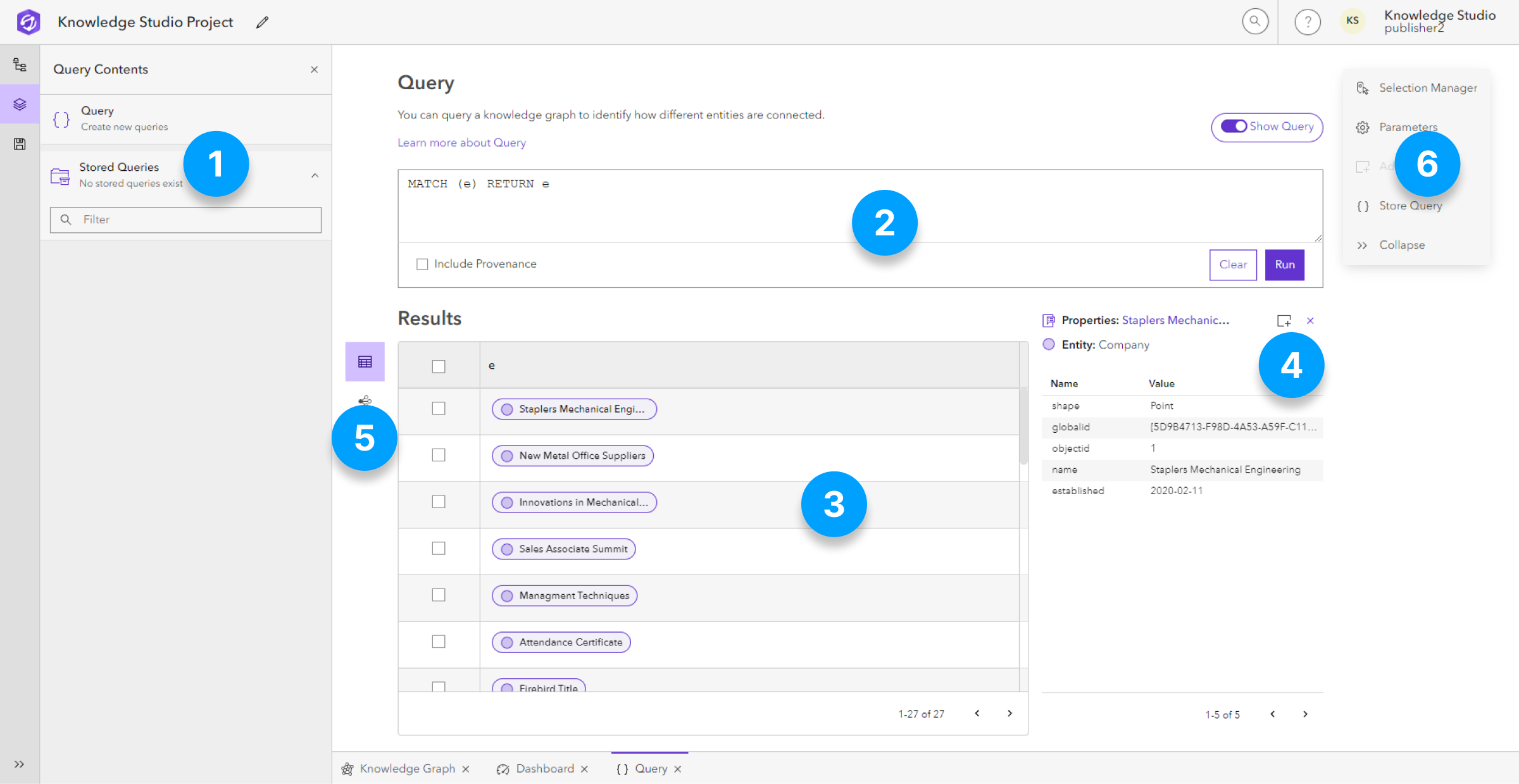Click the Run button to execute query
Viewport: 1519px width, 784px height.
pyautogui.click(x=1286, y=264)
